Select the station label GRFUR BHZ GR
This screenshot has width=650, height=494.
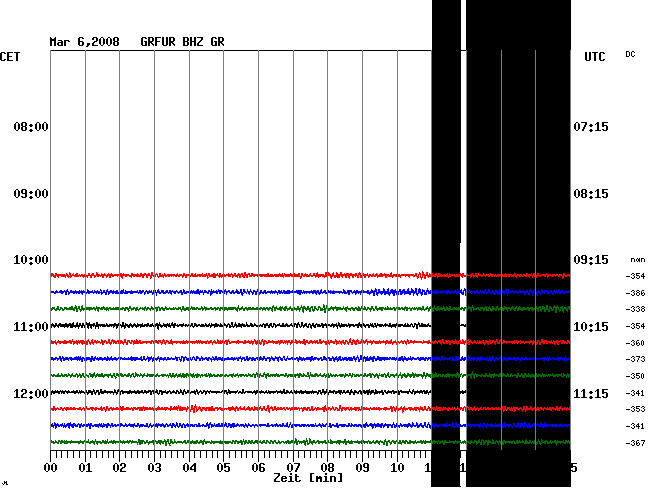182,42
